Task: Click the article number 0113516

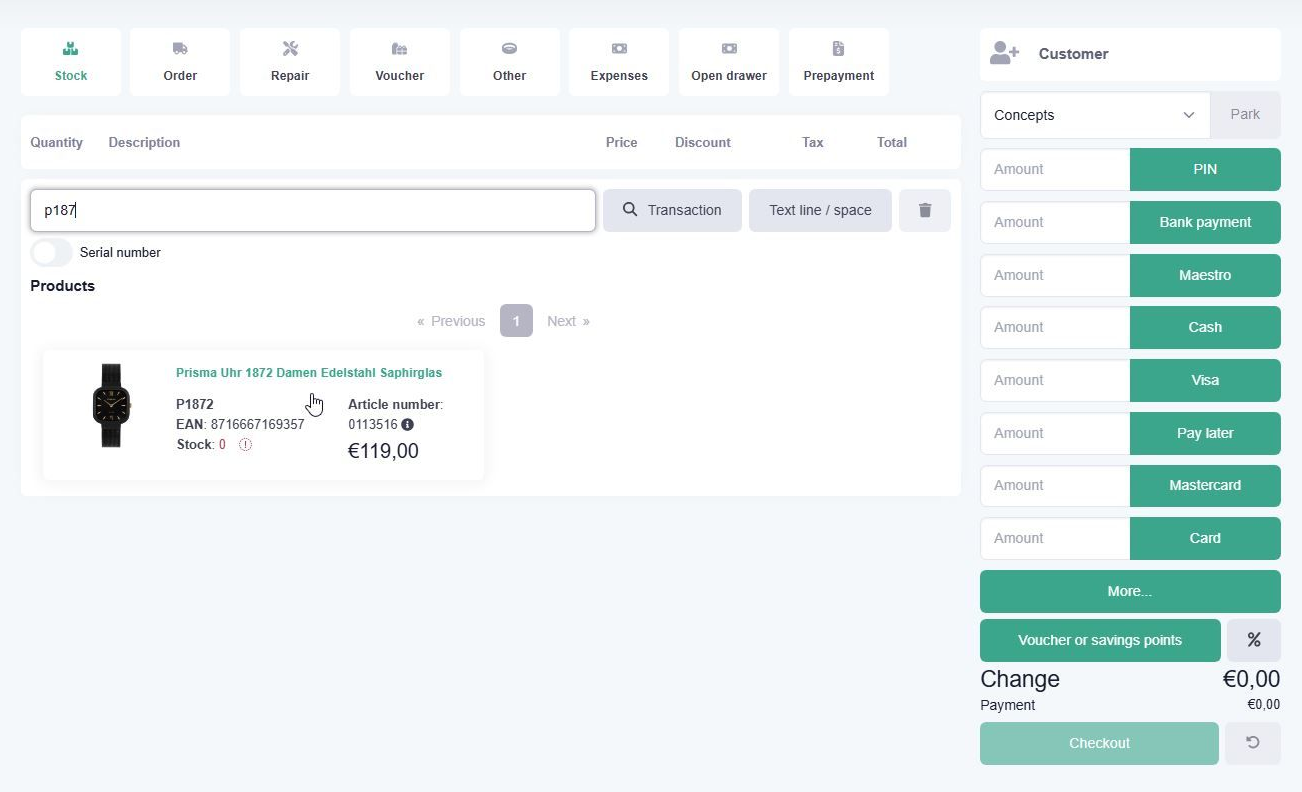Action: (x=373, y=425)
